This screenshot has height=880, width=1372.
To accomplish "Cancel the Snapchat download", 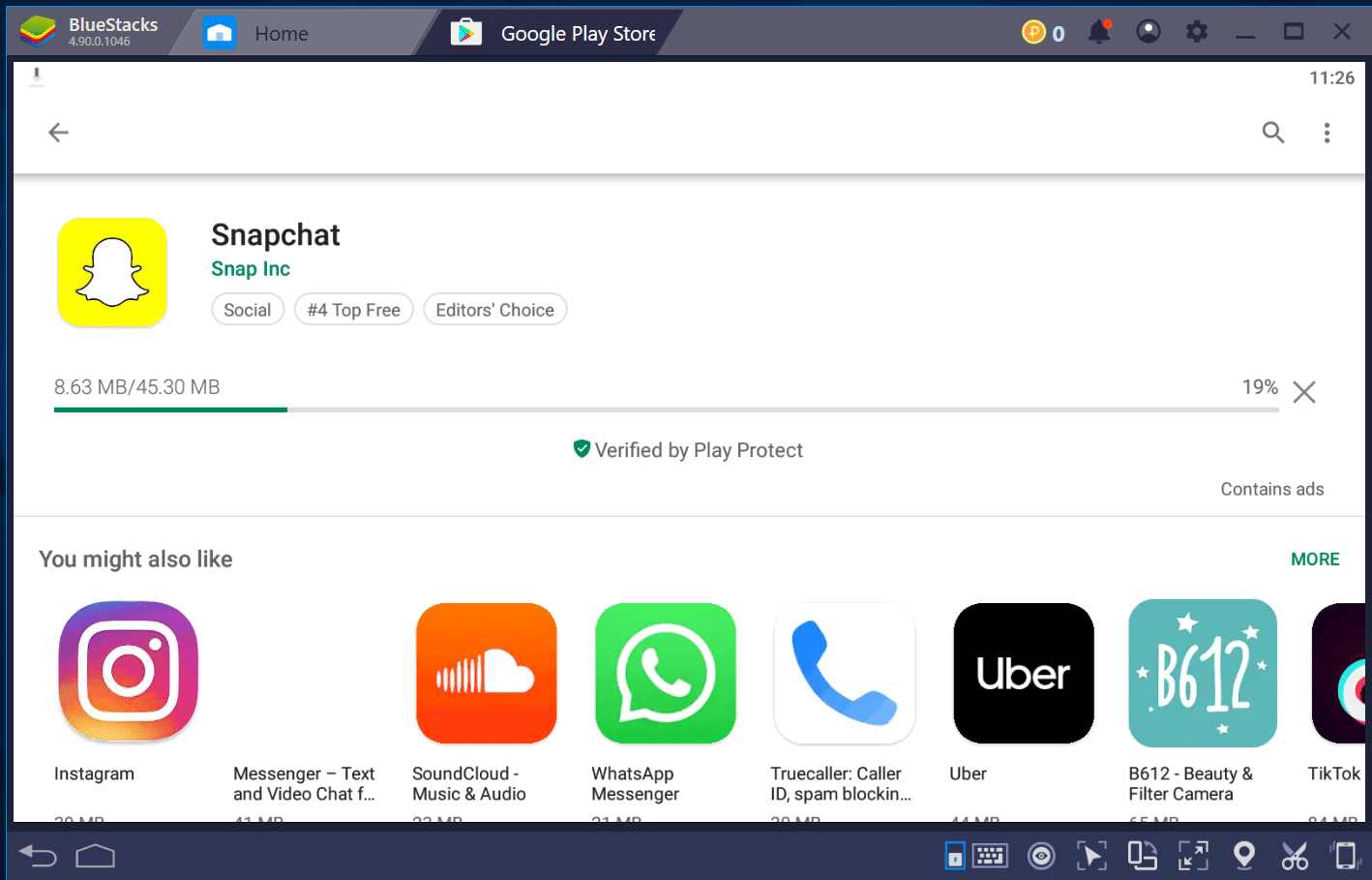I will pos(1304,392).
